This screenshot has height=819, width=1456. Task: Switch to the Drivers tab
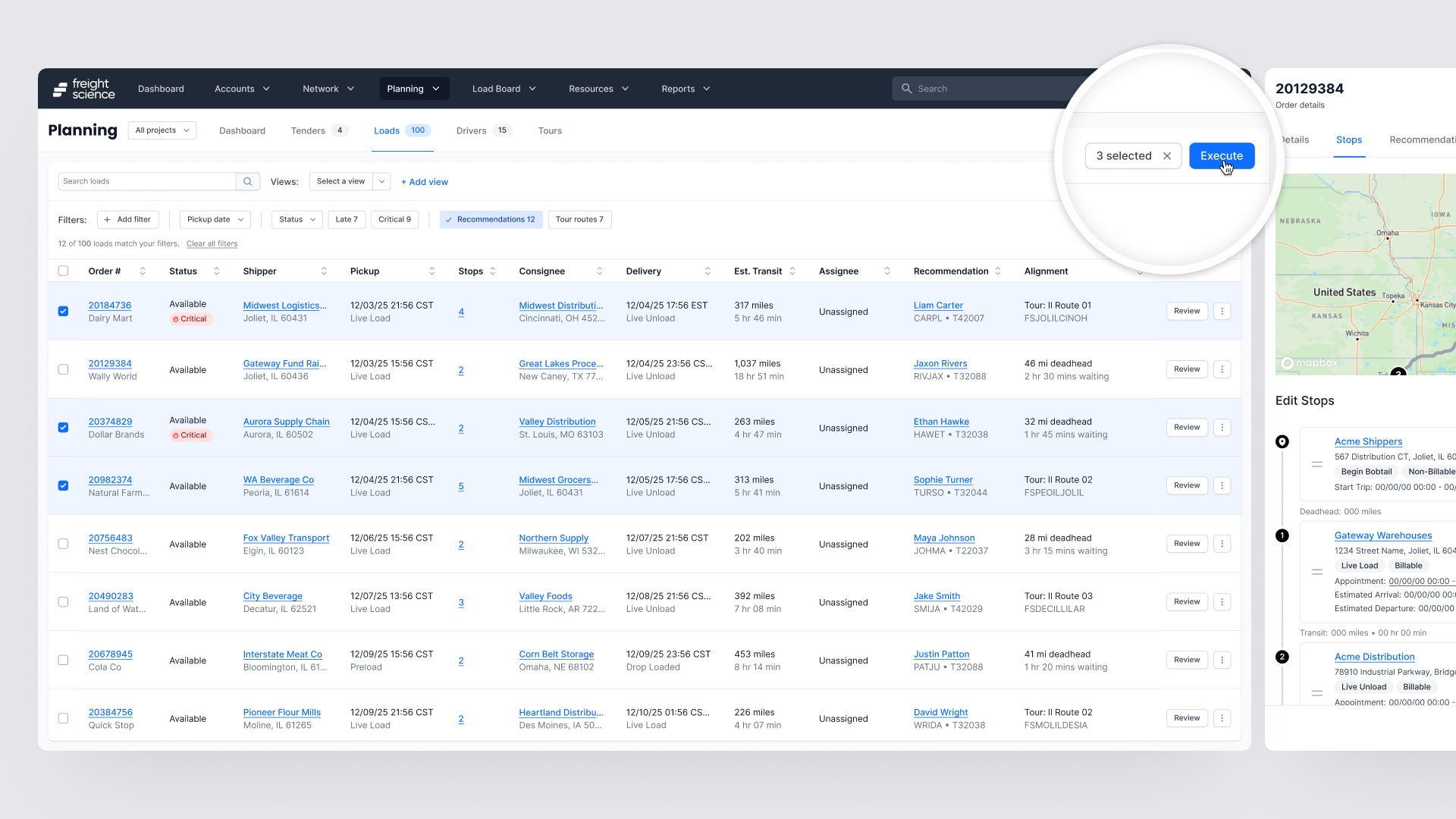coord(472,131)
